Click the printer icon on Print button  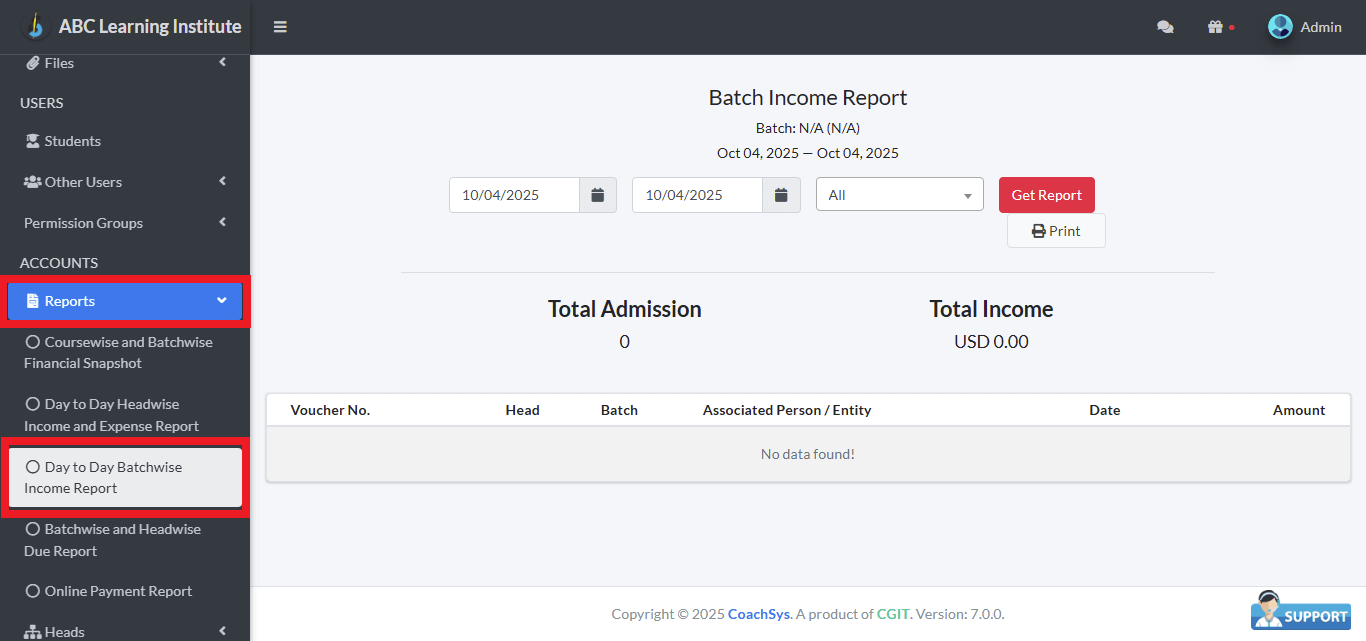[1037, 230]
